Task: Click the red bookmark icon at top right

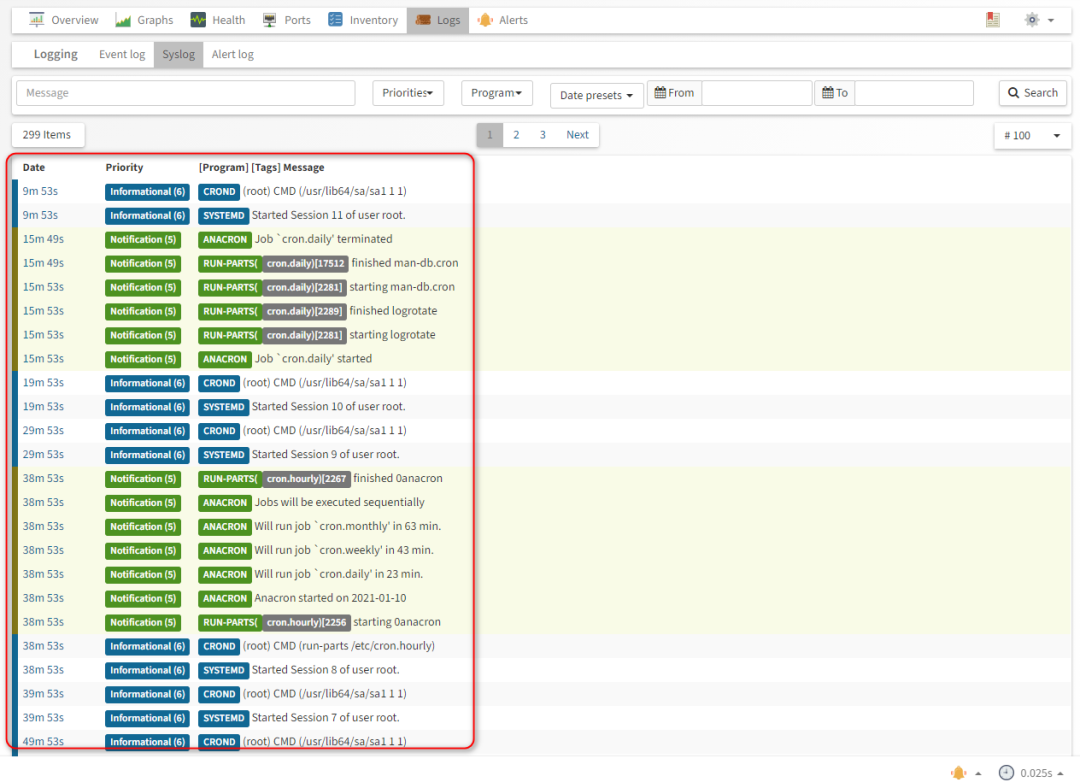Action: tap(993, 20)
